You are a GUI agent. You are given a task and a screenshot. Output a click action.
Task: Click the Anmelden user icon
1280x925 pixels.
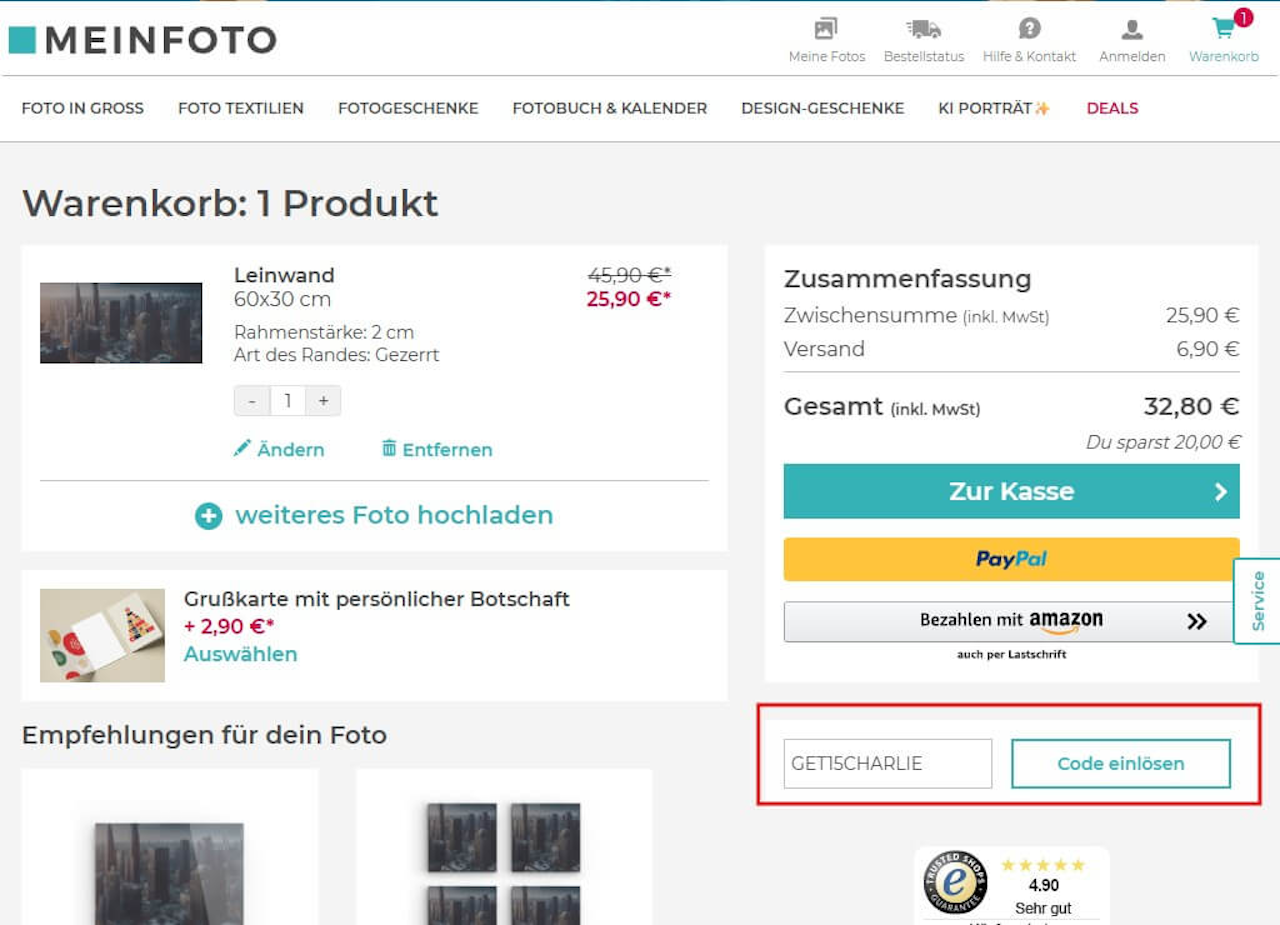coord(1132,29)
